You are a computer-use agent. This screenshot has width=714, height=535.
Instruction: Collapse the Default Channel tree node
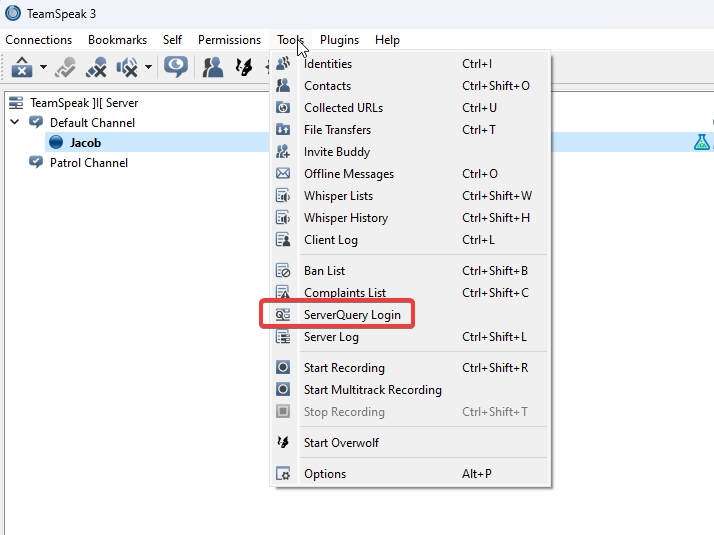(x=15, y=123)
